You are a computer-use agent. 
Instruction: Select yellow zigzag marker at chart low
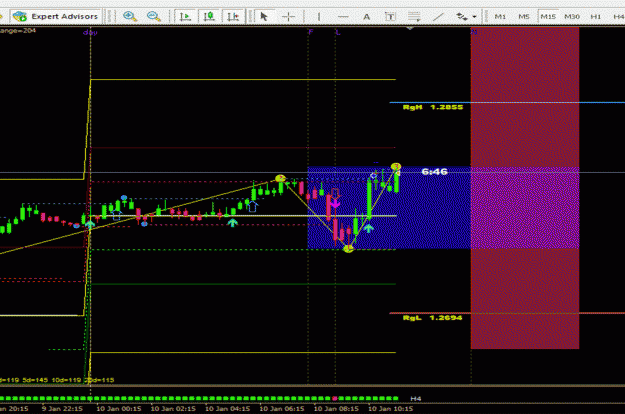pyautogui.click(x=348, y=249)
